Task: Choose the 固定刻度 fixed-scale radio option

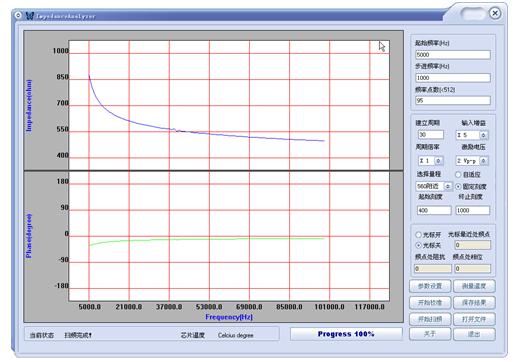Action: [x=458, y=186]
